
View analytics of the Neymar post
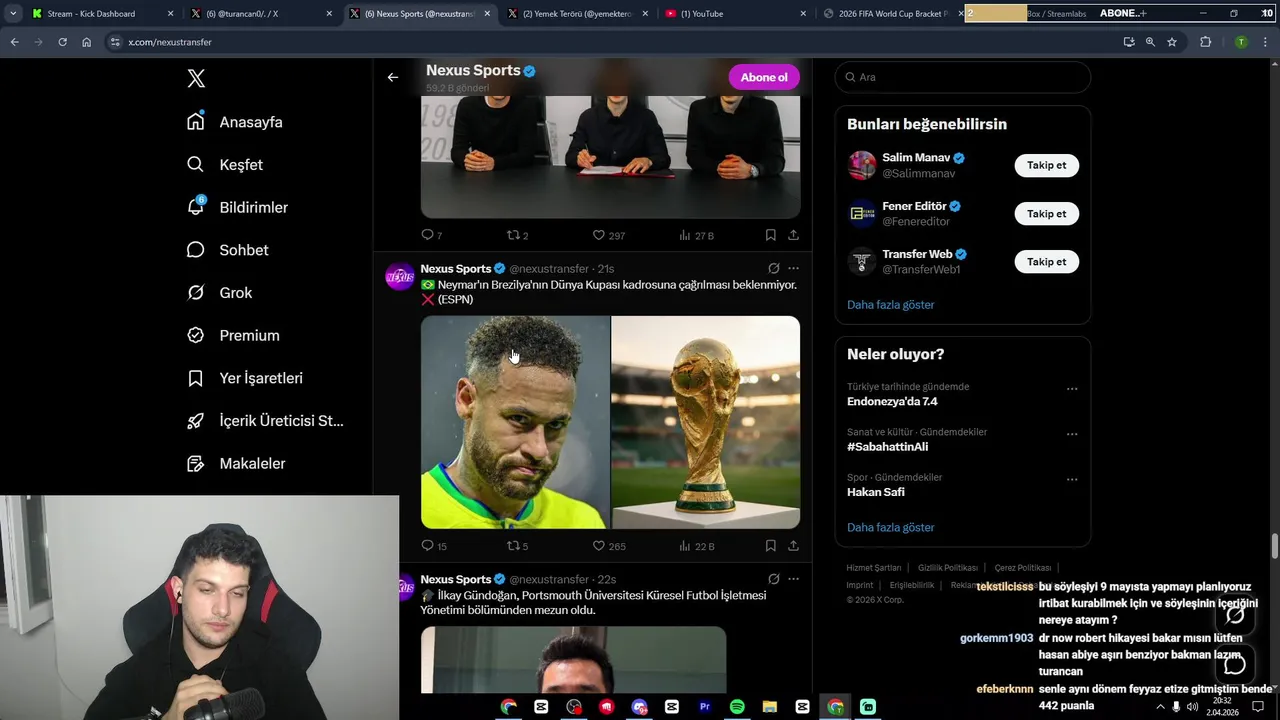696,546
